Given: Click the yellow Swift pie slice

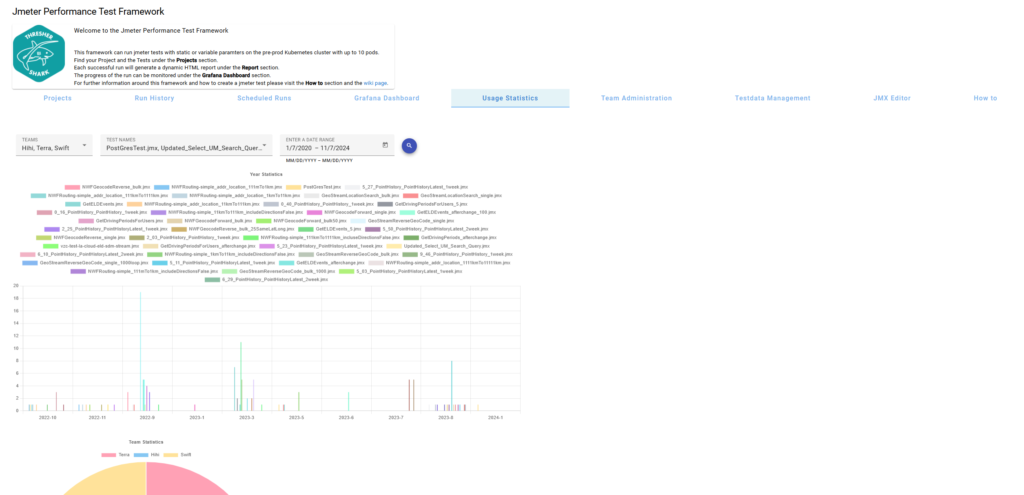Looking at the screenshot, I should coord(111,483).
